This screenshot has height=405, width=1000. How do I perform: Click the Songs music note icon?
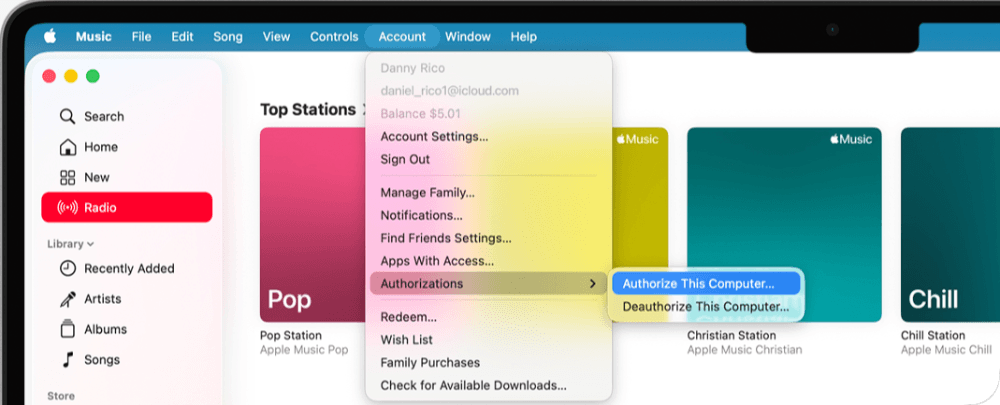(x=67, y=360)
